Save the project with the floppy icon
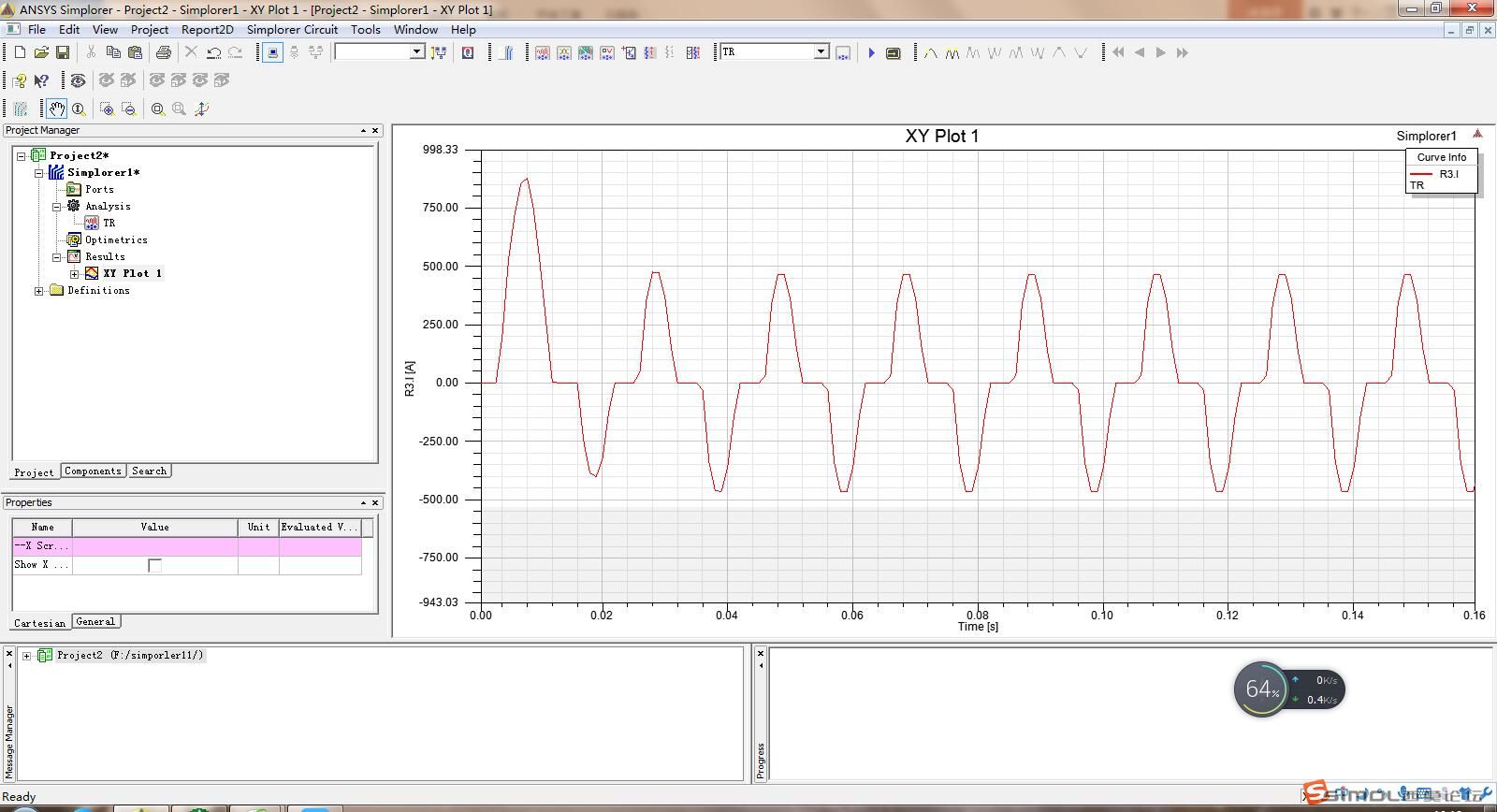The height and width of the screenshot is (812, 1497). [x=63, y=52]
